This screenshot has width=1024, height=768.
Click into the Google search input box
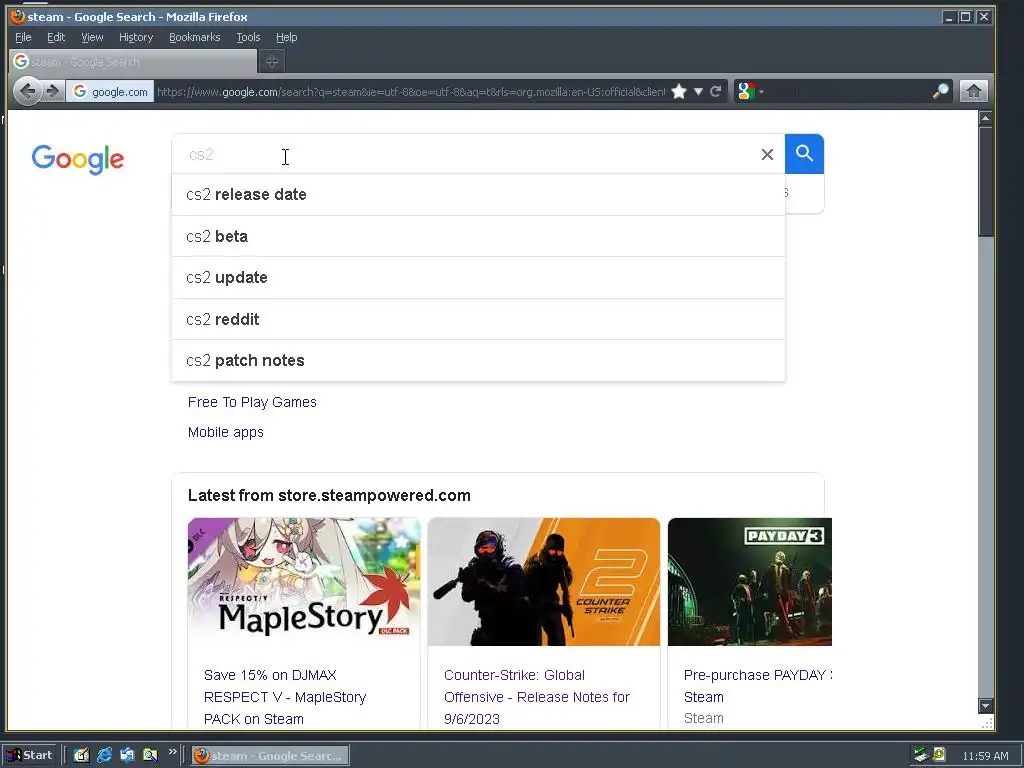coord(464,154)
